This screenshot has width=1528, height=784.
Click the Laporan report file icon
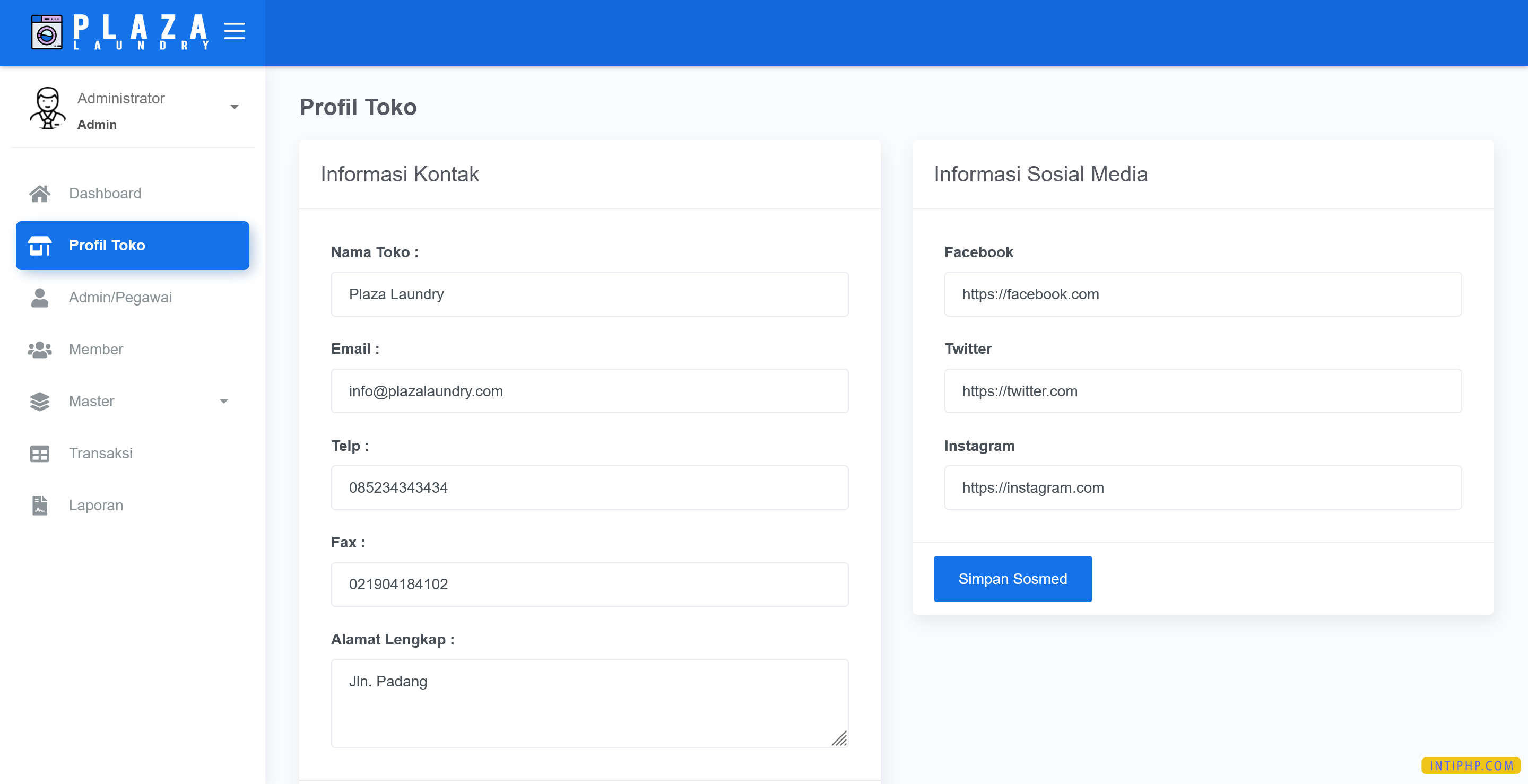[x=40, y=506]
